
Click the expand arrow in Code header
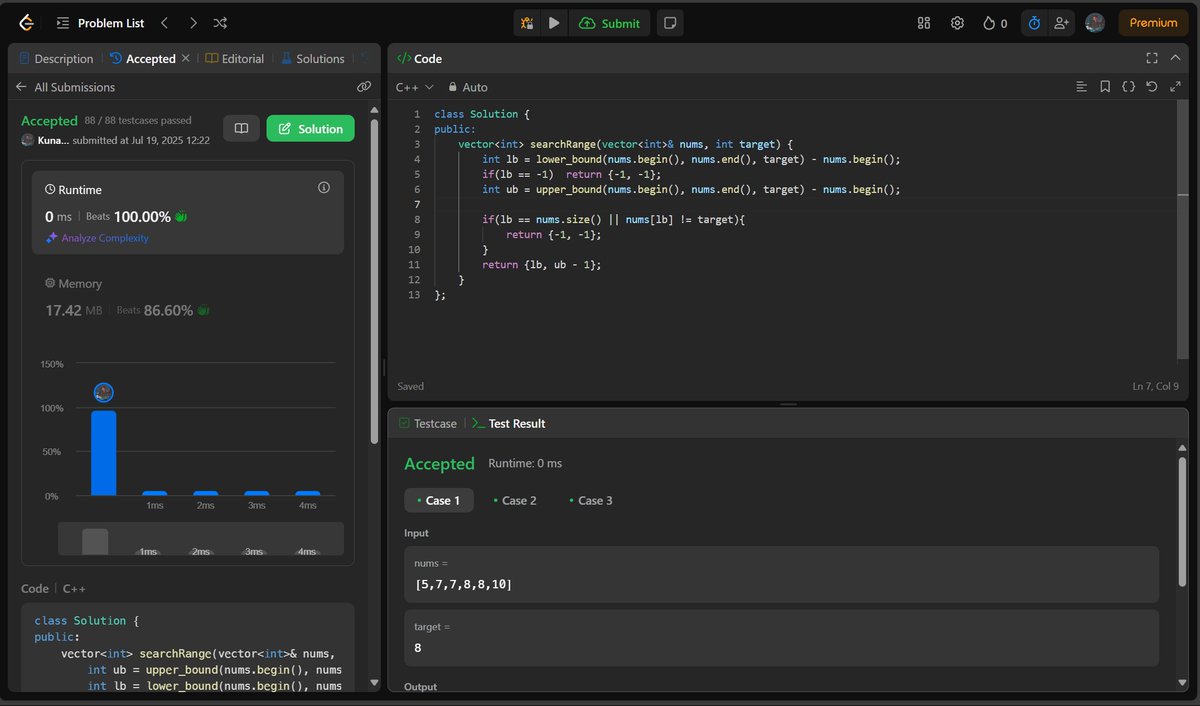(x=1176, y=58)
